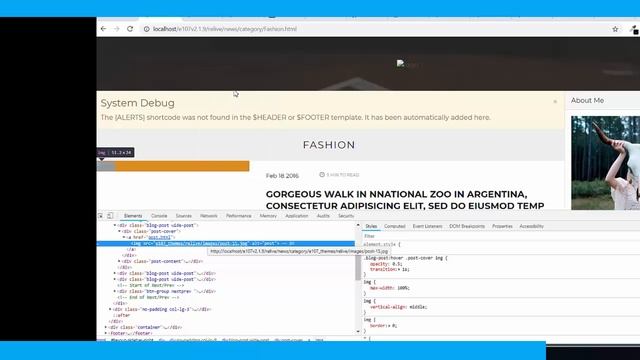Collapse the post-cover div node

pos(120,231)
